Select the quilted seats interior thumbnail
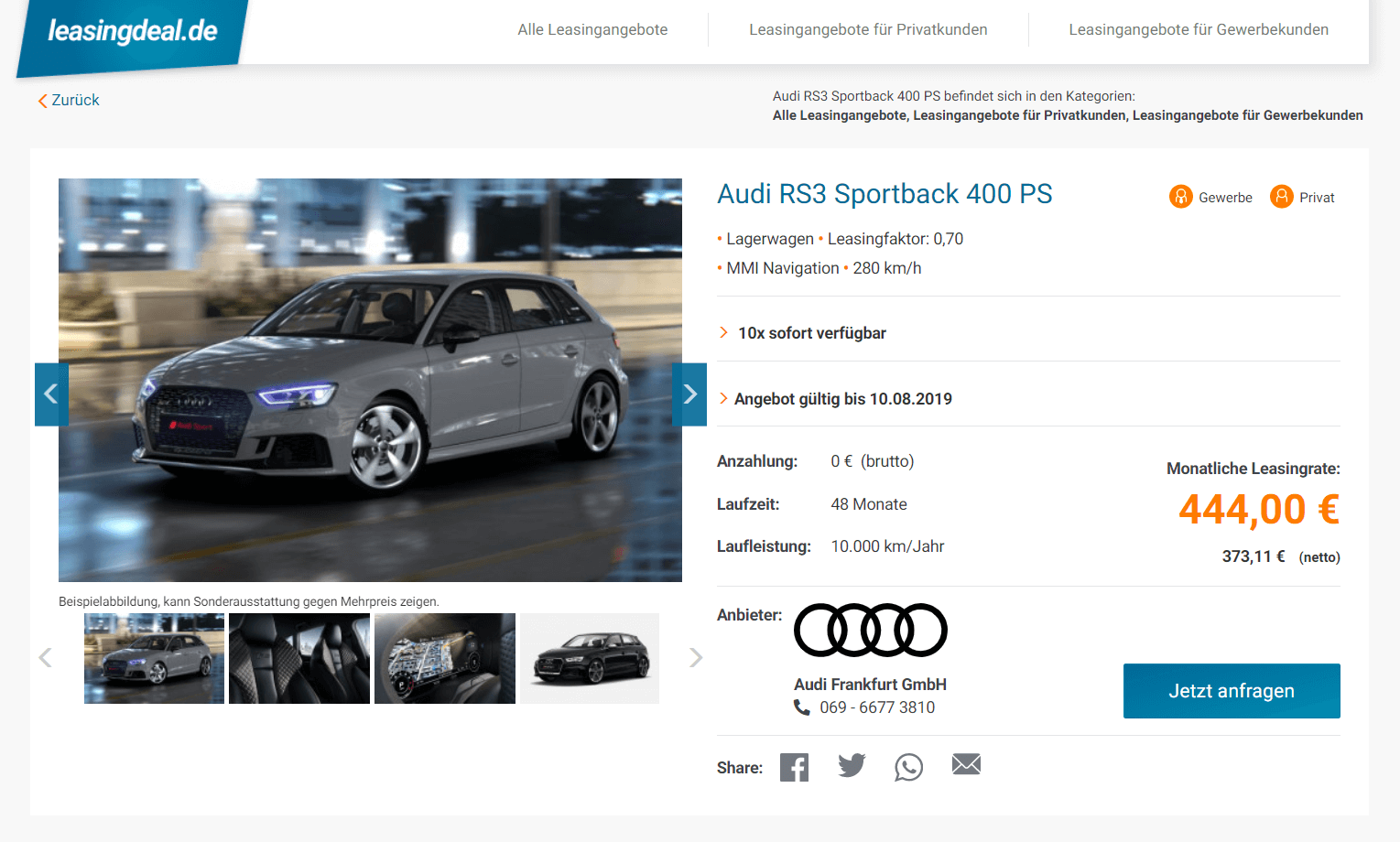The image size is (1400, 842). click(x=299, y=658)
